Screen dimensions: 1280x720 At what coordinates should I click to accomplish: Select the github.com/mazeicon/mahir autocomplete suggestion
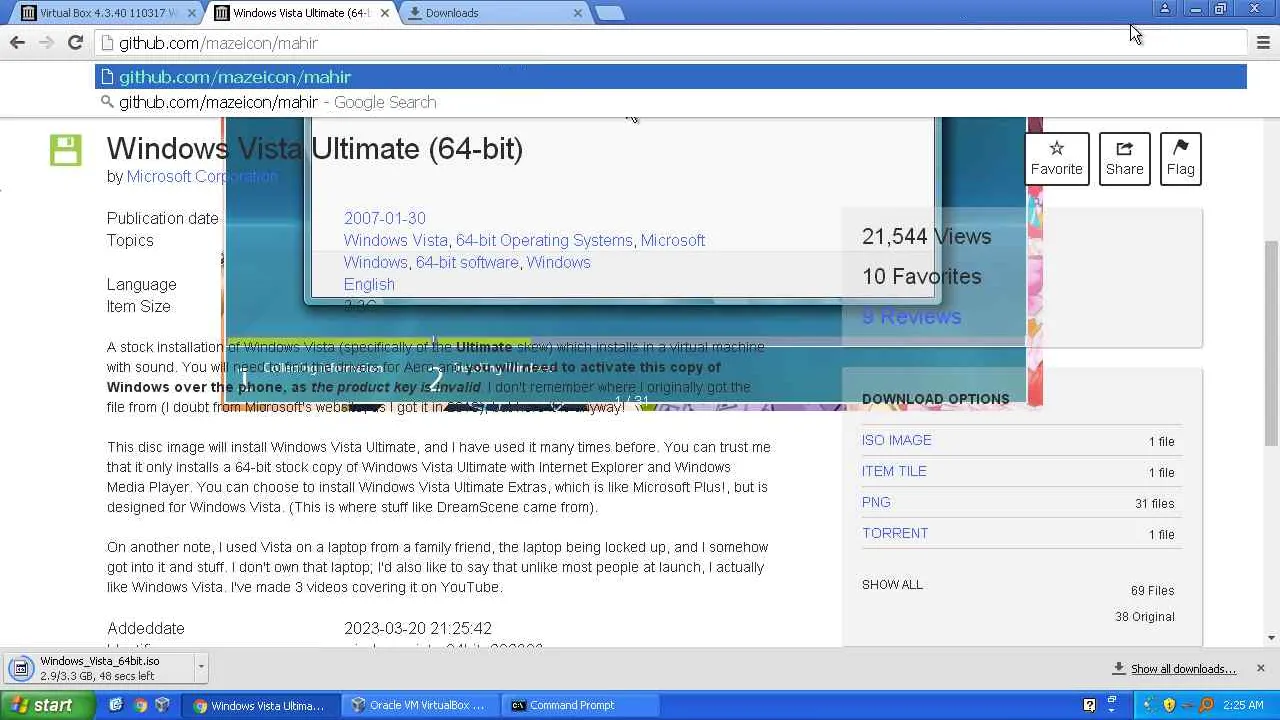671,77
